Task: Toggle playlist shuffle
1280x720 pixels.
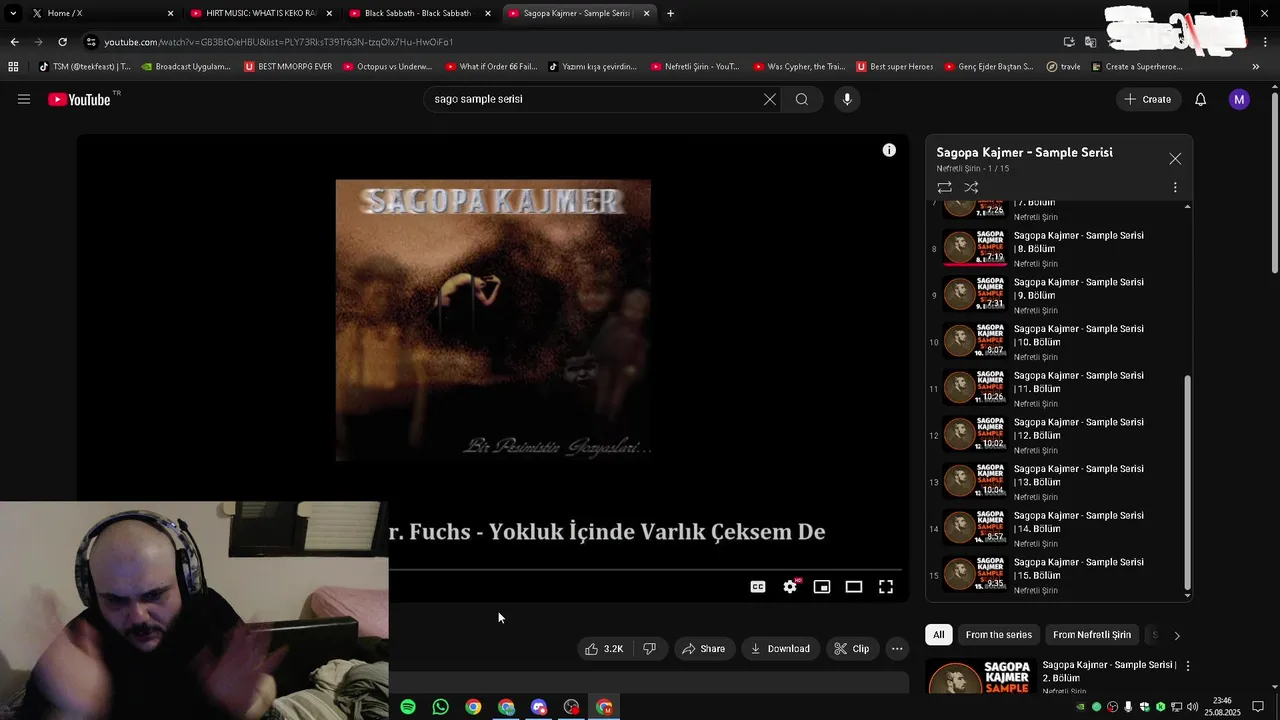Action: [971, 187]
